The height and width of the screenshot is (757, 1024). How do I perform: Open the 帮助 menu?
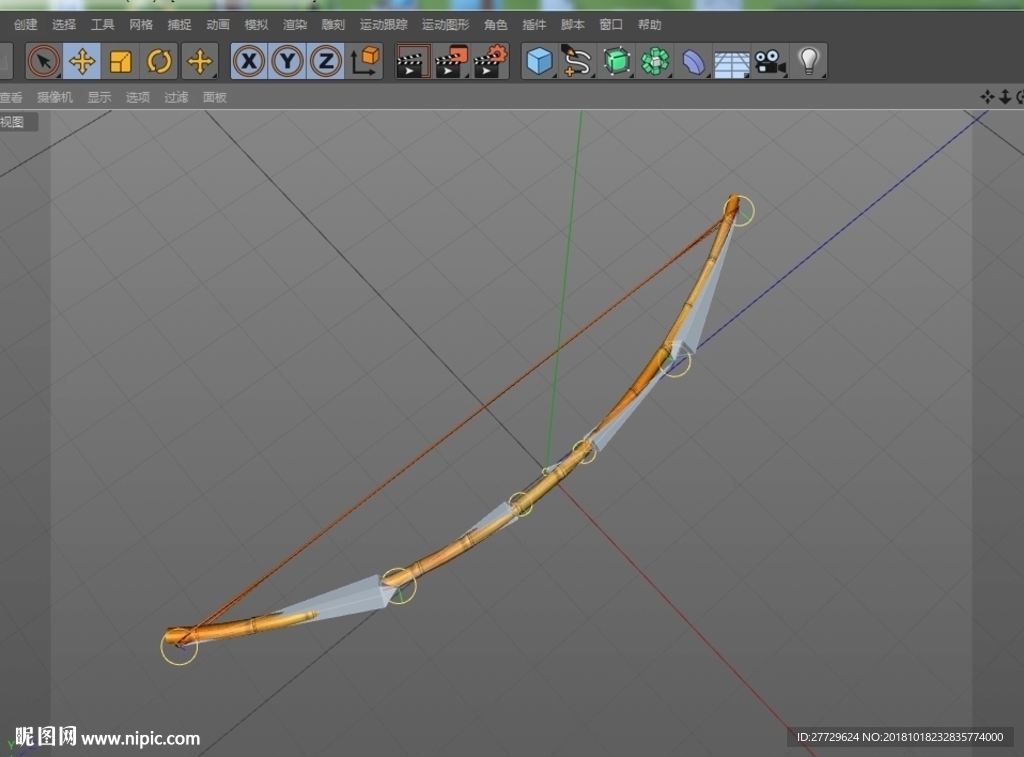click(650, 25)
